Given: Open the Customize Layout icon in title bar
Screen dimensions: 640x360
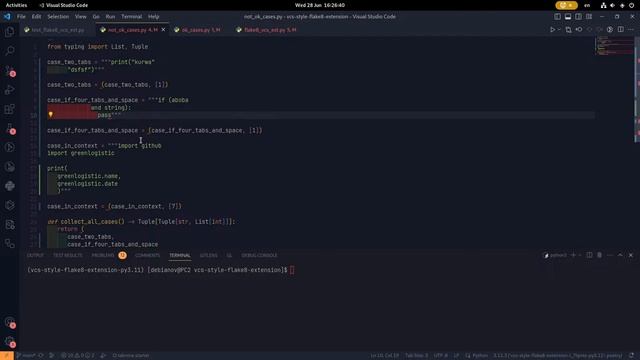Looking at the screenshot, I should click(x=589, y=17).
